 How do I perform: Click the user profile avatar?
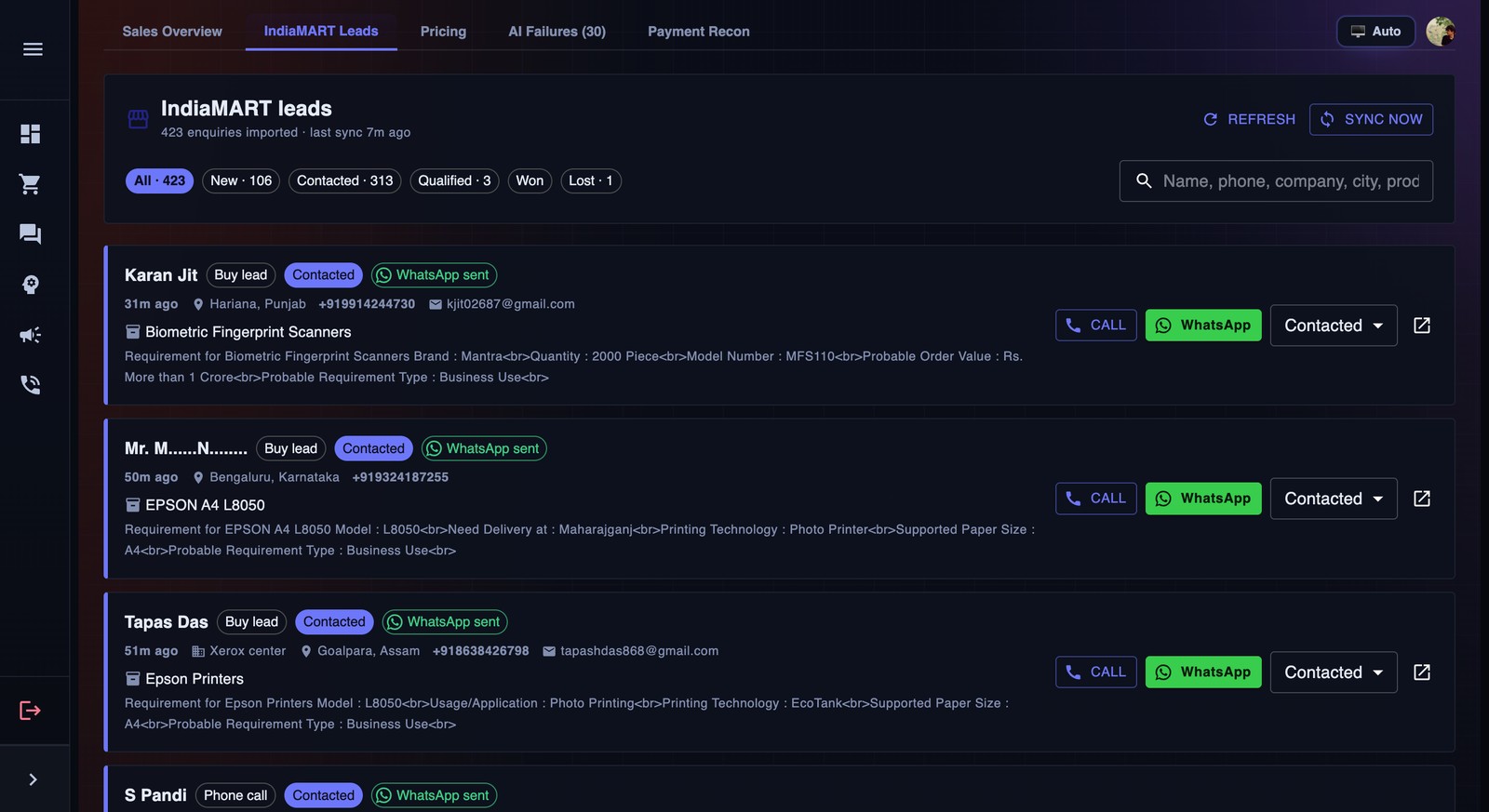coord(1441,32)
